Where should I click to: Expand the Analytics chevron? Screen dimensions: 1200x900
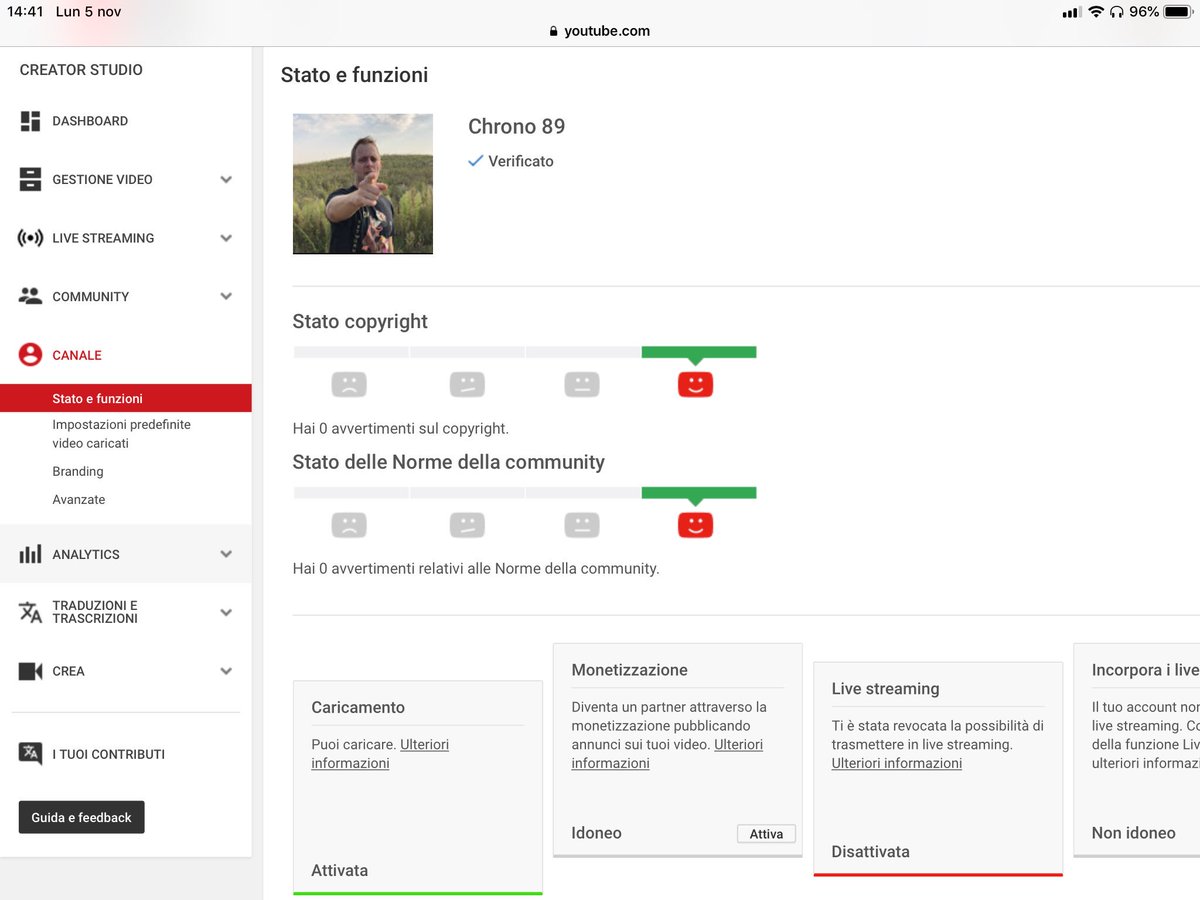coord(226,554)
